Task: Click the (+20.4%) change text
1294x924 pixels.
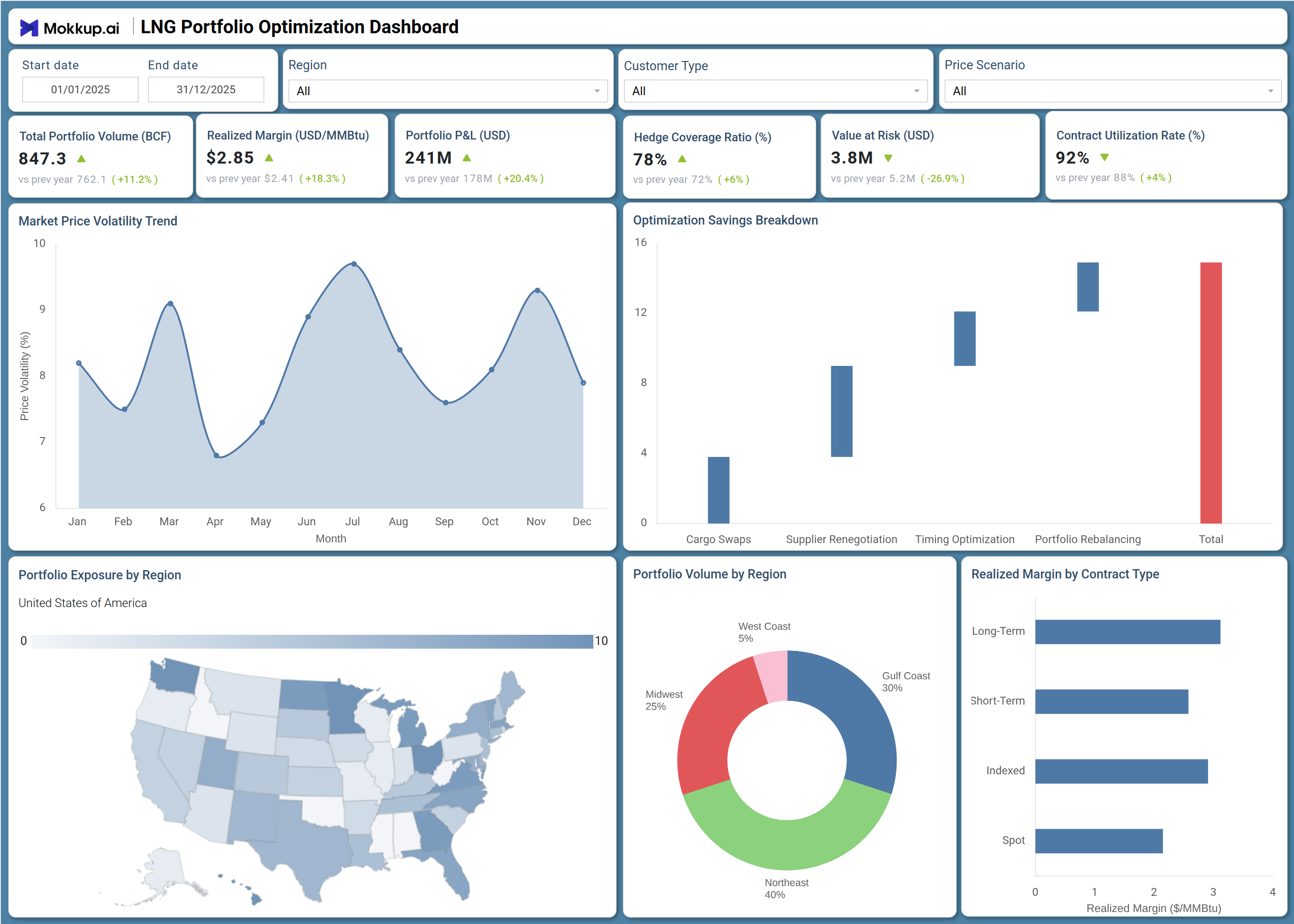Action: [x=521, y=179]
